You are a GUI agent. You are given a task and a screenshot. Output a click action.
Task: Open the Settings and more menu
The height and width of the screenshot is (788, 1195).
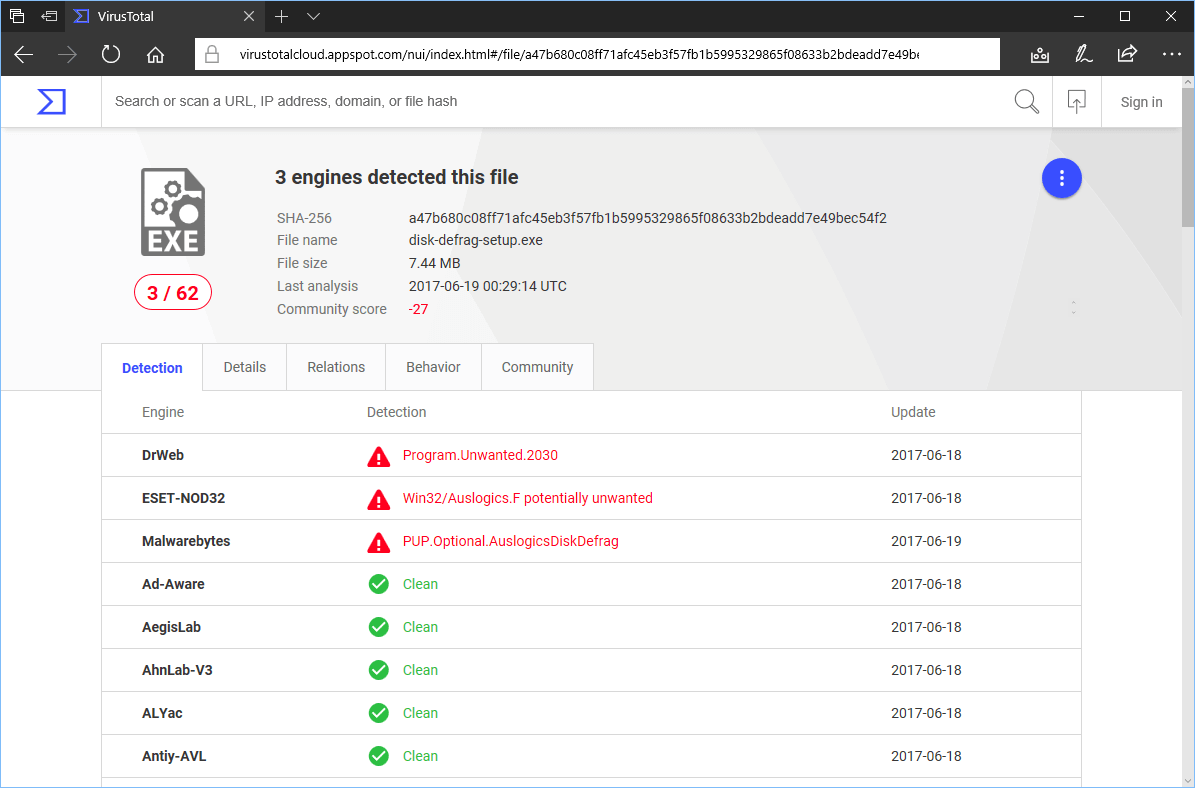1171,54
